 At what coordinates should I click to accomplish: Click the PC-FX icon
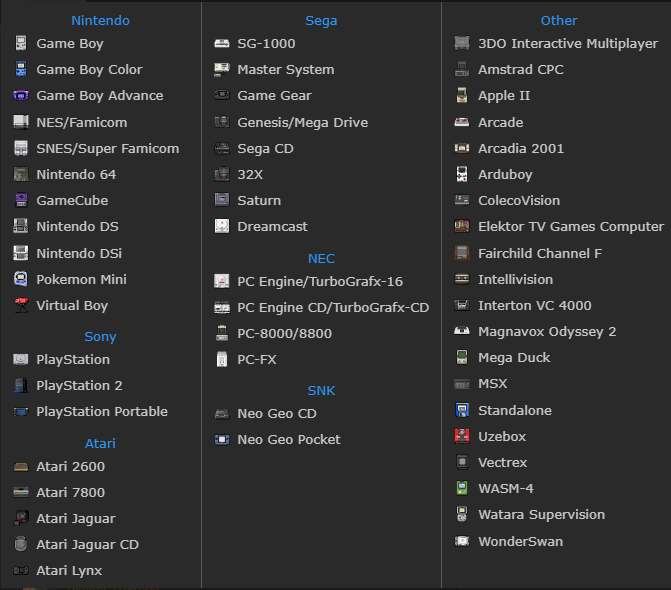pyautogui.click(x=222, y=359)
